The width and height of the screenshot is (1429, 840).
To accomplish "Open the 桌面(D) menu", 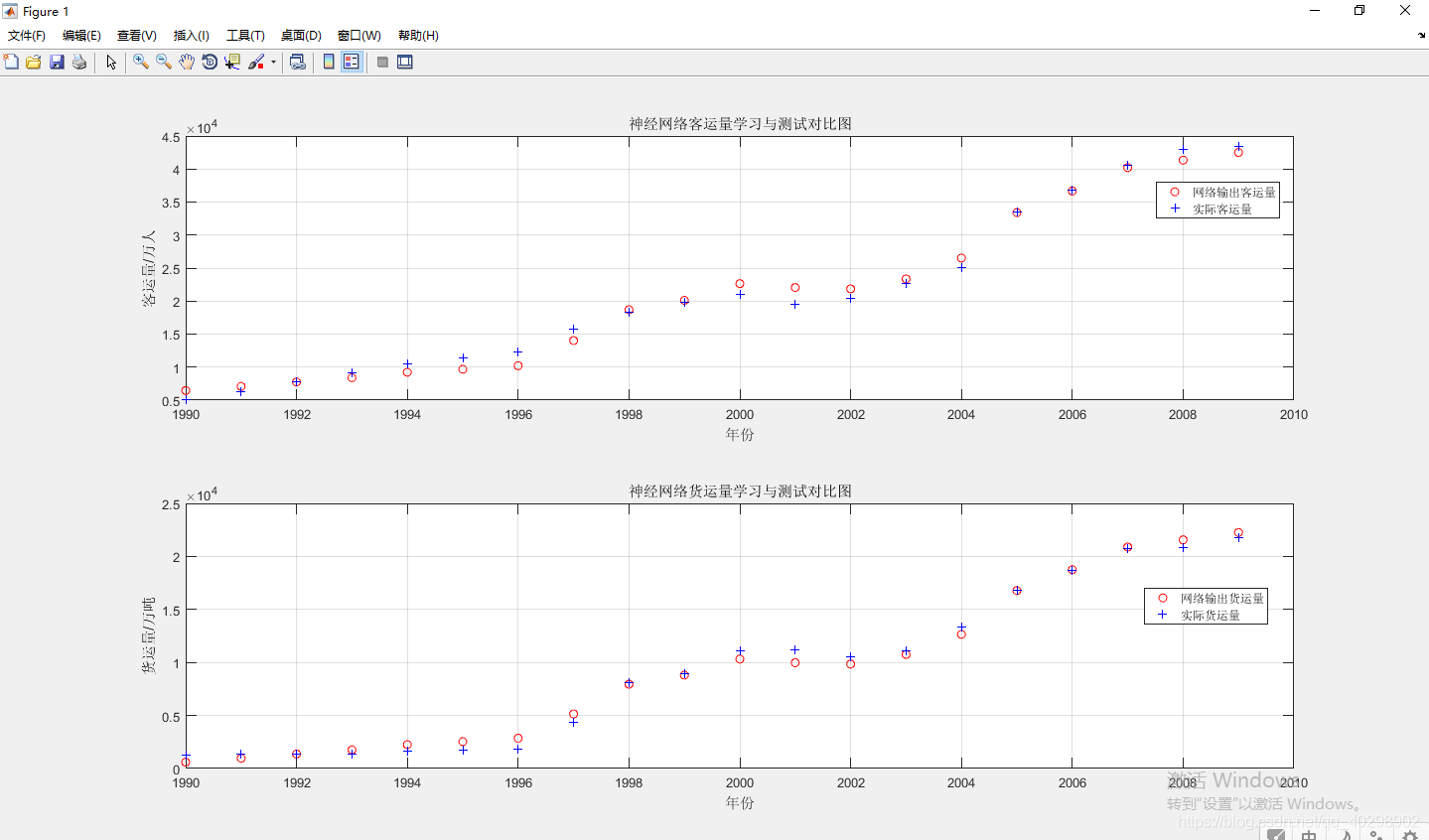I will click(x=301, y=35).
